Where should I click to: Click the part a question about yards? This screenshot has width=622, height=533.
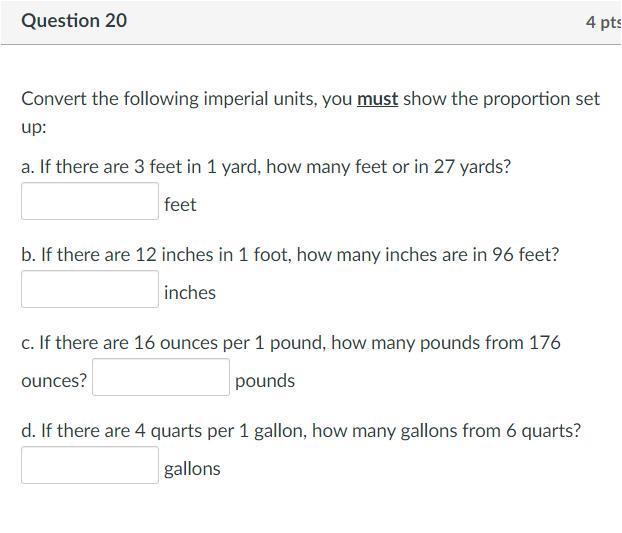tap(266, 167)
